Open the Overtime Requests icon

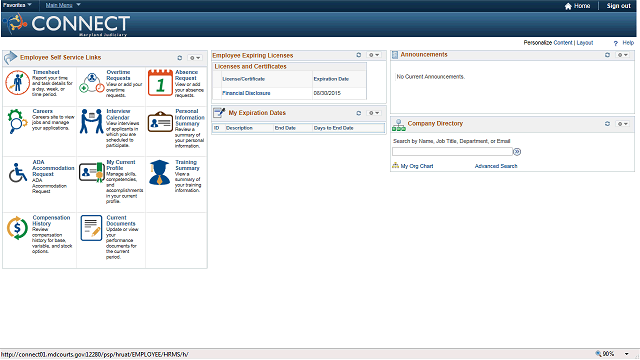tap(92, 83)
